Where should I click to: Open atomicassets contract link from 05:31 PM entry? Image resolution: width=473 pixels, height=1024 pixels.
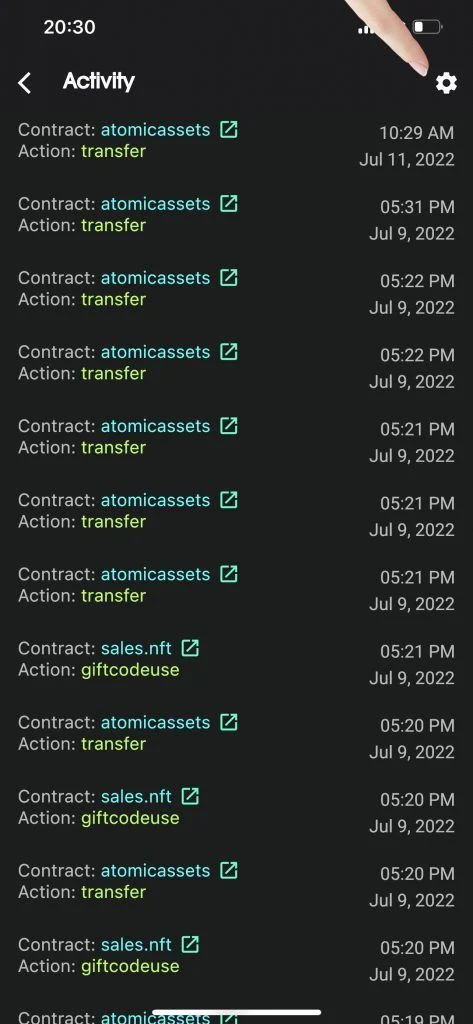click(155, 204)
